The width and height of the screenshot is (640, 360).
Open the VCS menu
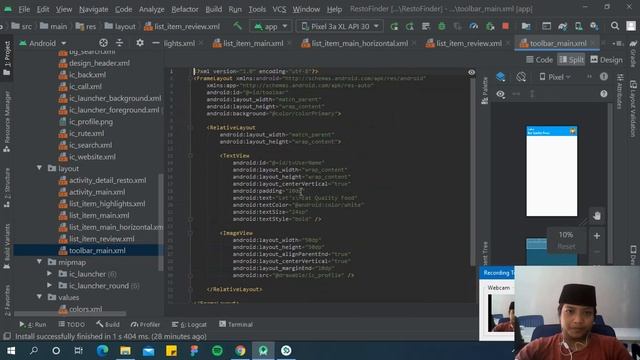coord(279,9)
